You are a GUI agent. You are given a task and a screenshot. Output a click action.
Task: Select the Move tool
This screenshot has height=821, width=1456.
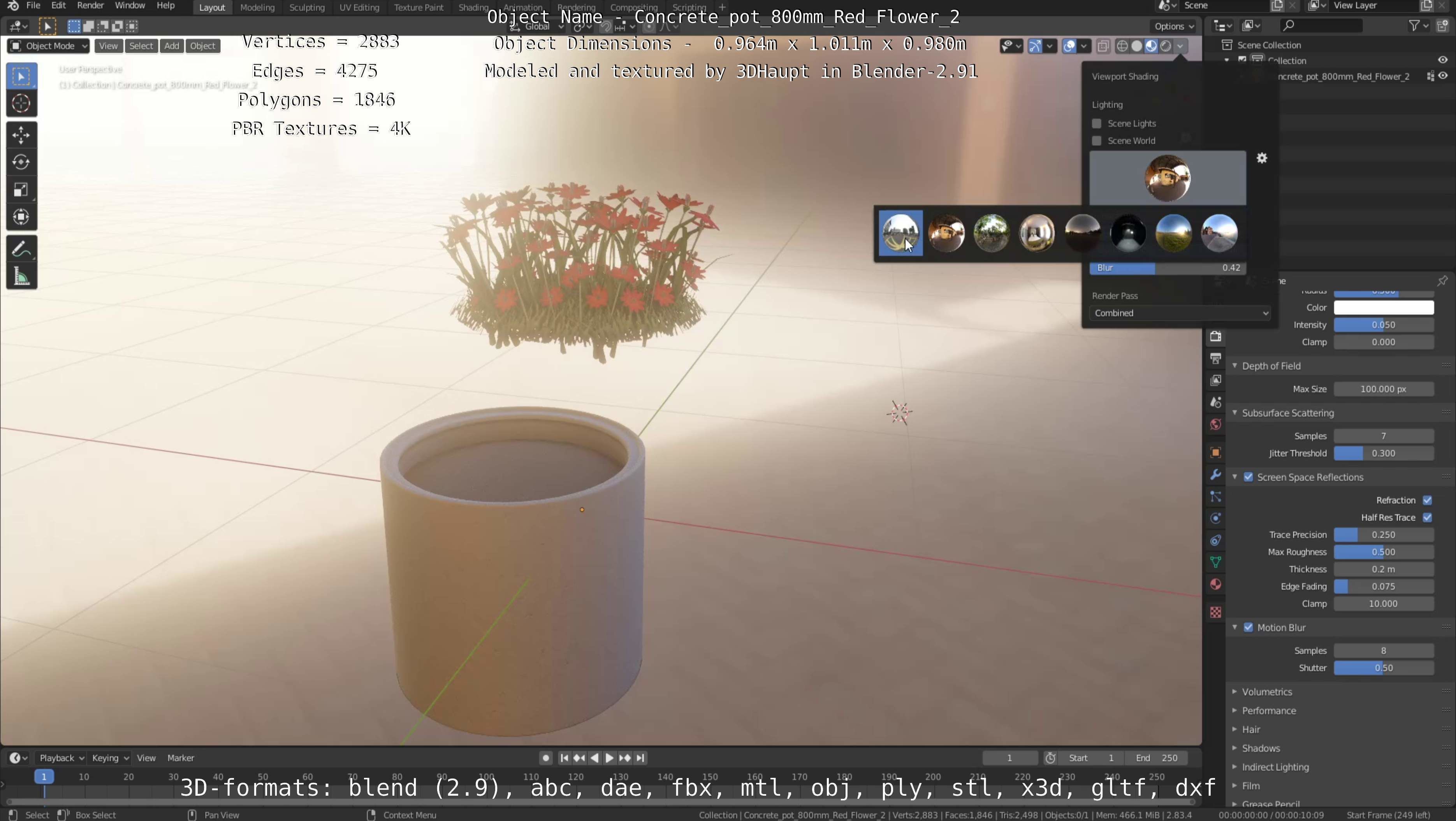click(21, 135)
